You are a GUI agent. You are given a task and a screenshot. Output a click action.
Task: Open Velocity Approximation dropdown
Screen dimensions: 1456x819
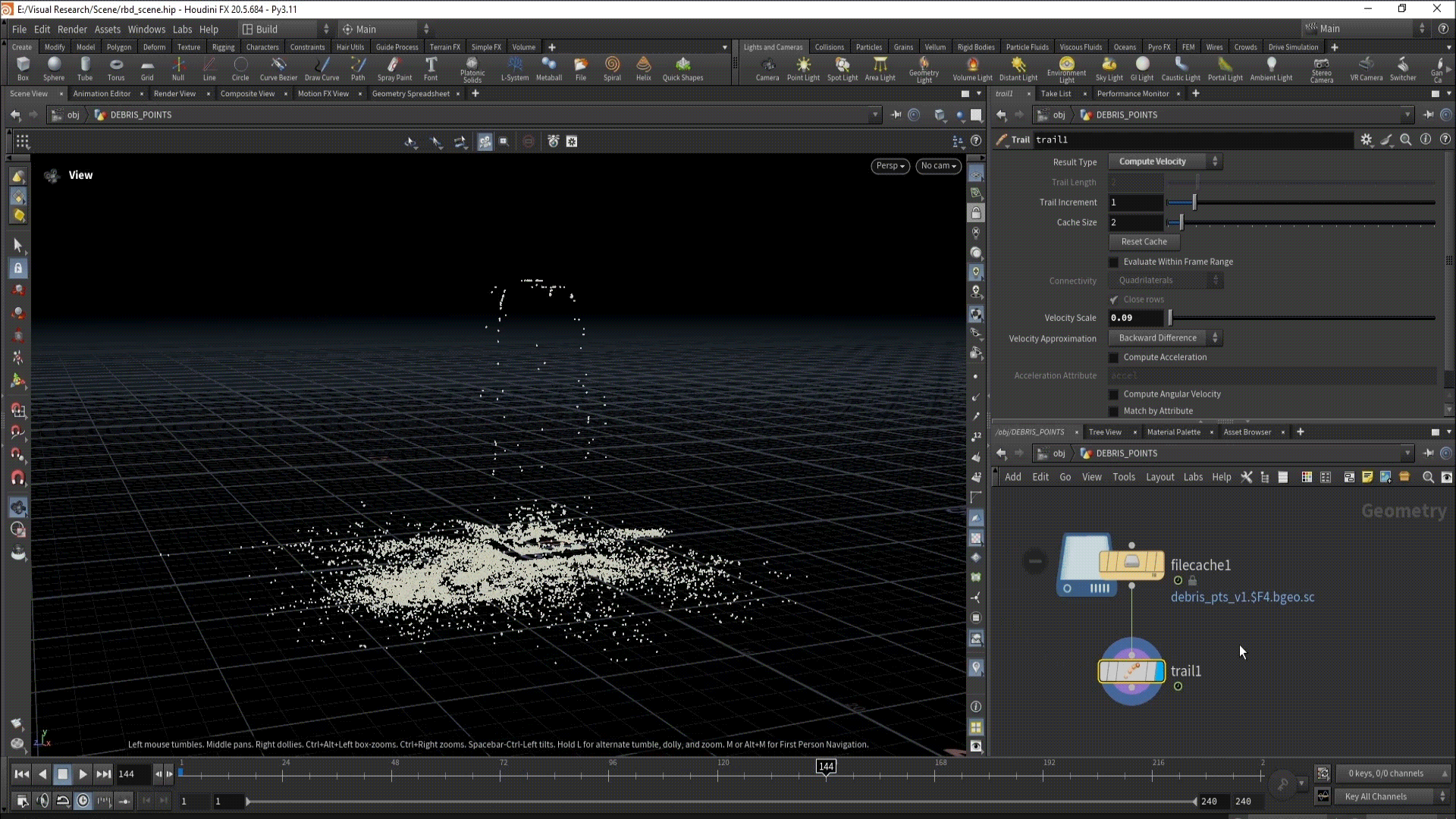(x=1164, y=338)
